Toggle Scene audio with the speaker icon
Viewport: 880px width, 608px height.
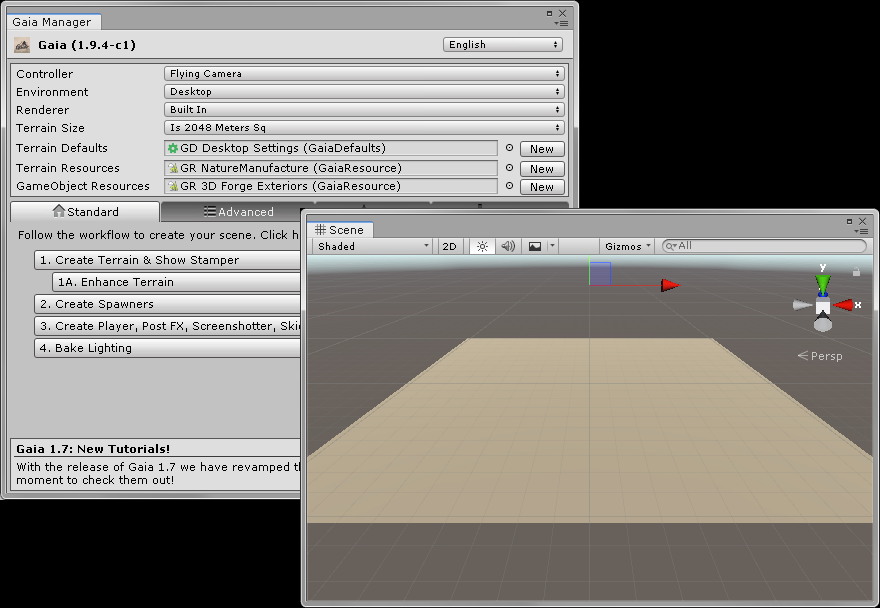[508, 246]
